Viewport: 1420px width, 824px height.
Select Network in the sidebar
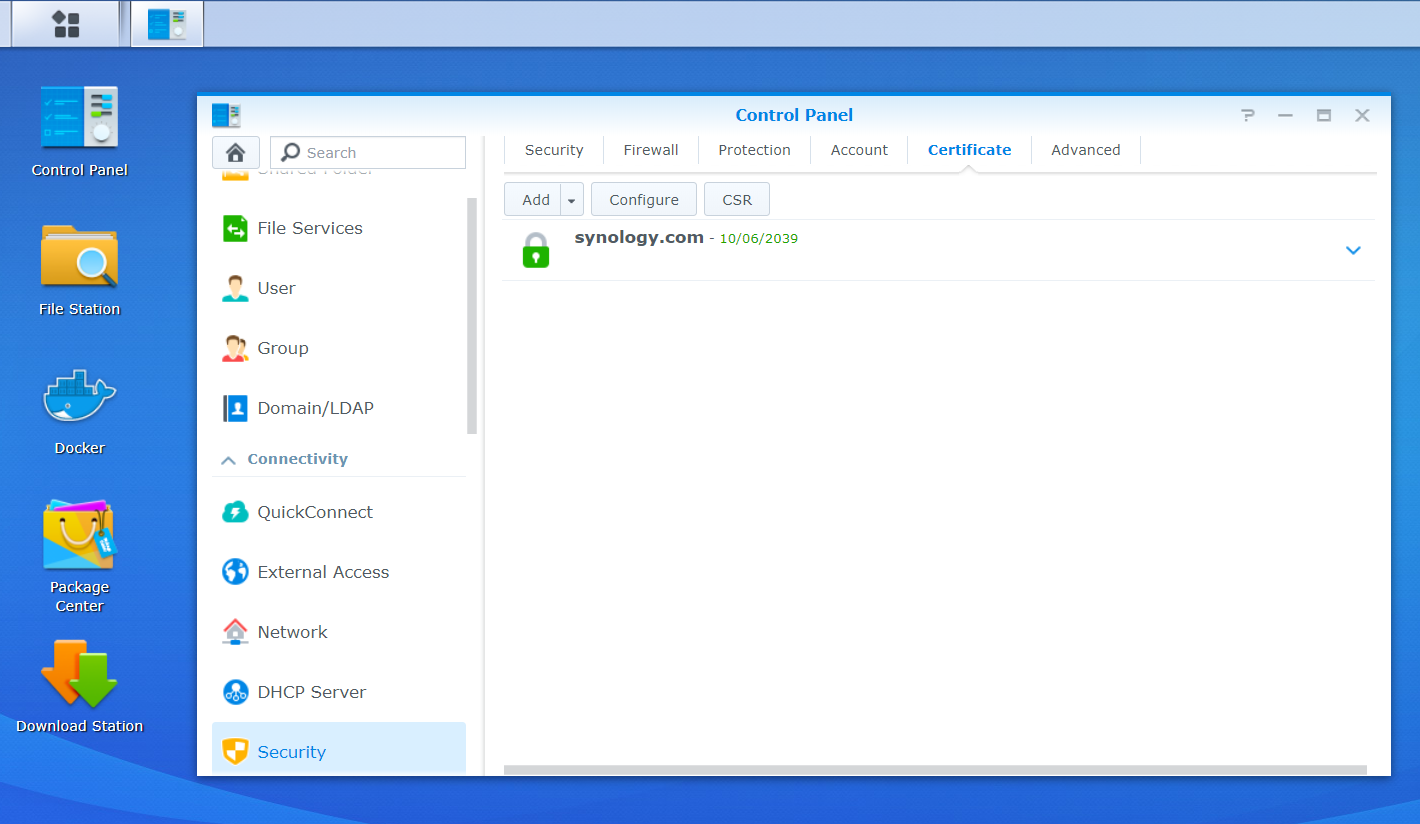click(339, 632)
